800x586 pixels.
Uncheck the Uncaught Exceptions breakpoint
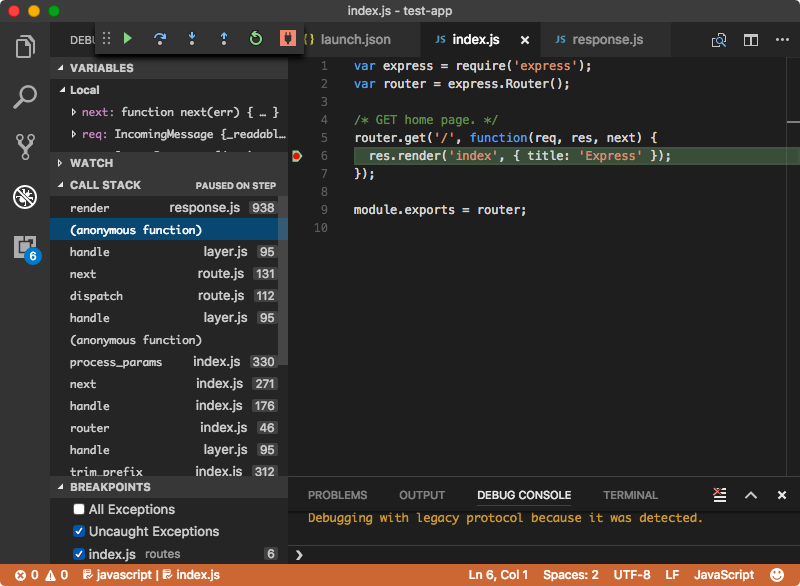tap(79, 531)
